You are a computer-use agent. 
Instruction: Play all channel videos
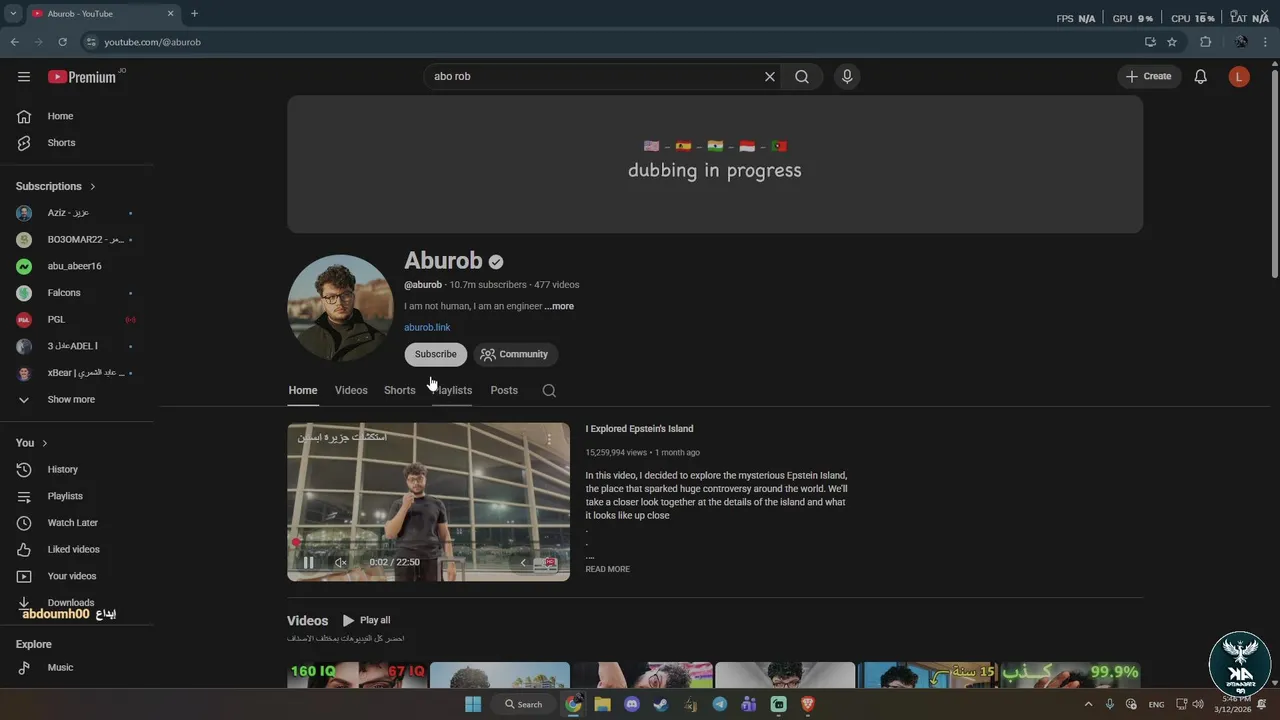point(366,620)
